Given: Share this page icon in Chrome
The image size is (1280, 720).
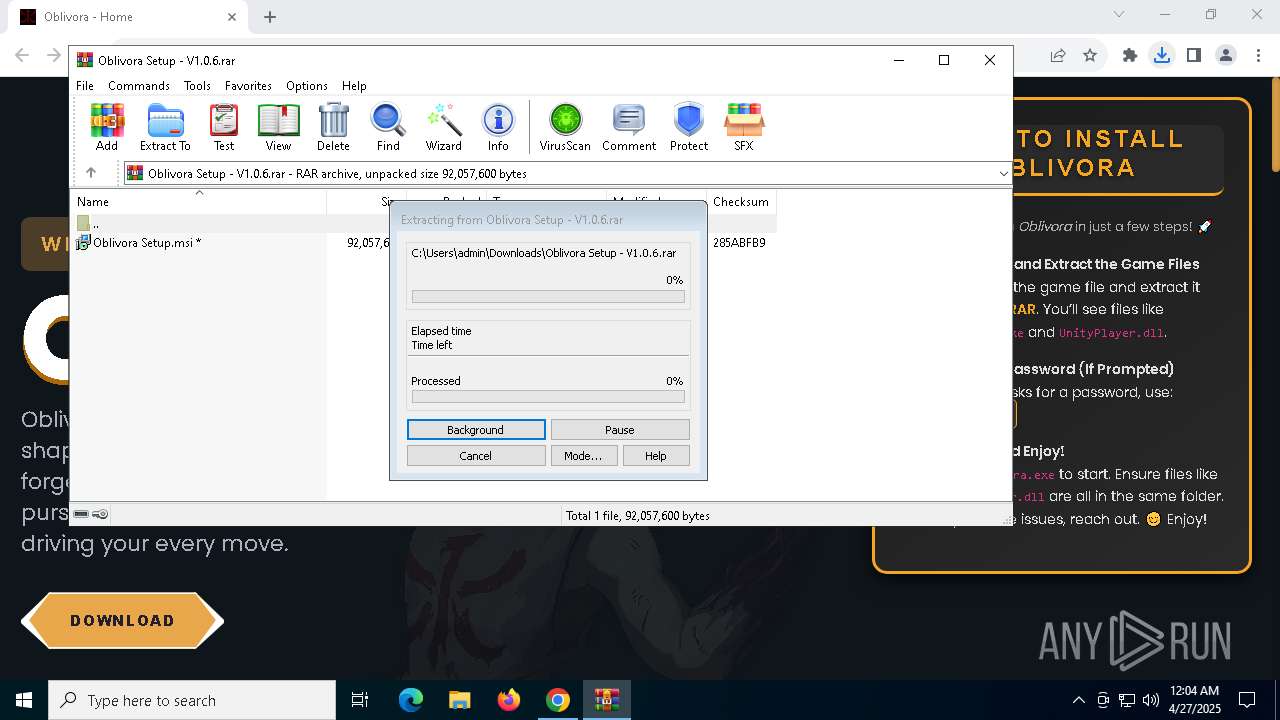Looking at the screenshot, I should (x=1058, y=56).
